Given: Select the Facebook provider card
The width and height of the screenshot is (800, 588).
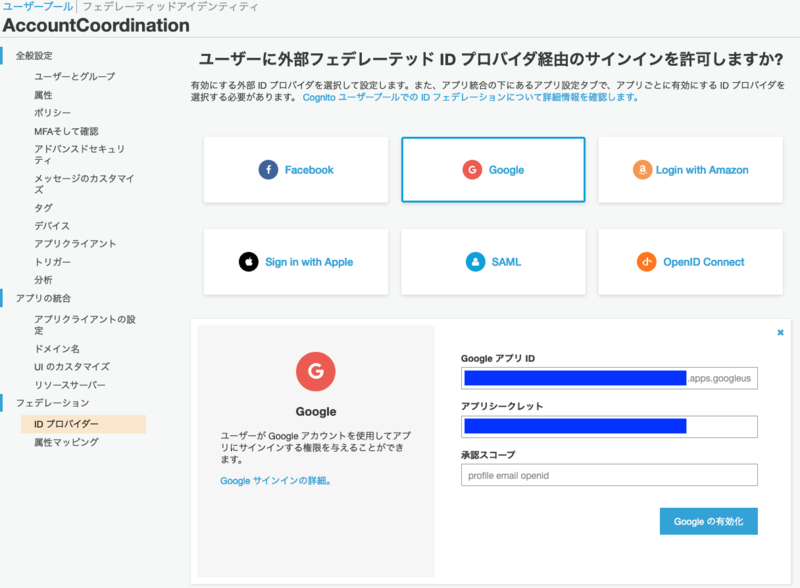Looking at the screenshot, I should coord(296,169).
